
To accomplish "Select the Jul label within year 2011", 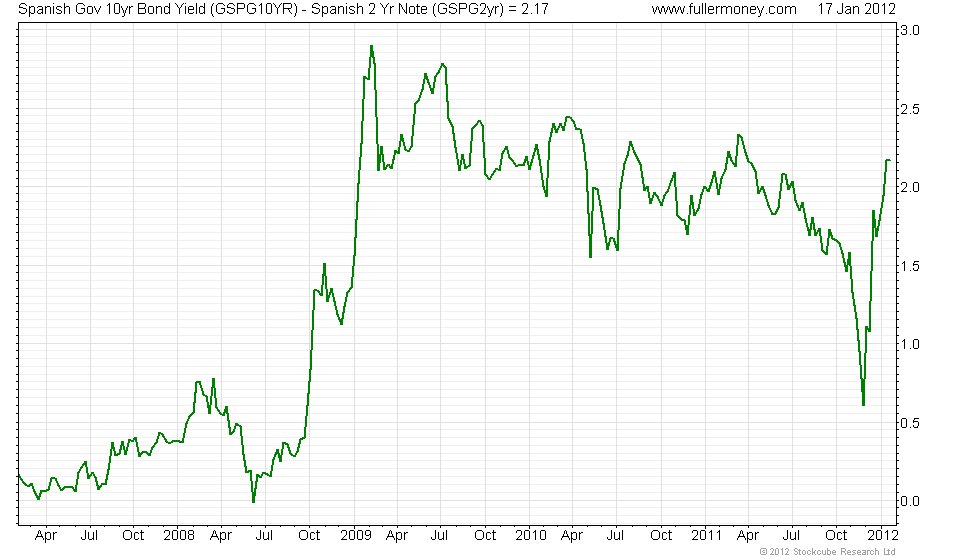I will [791, 536].
